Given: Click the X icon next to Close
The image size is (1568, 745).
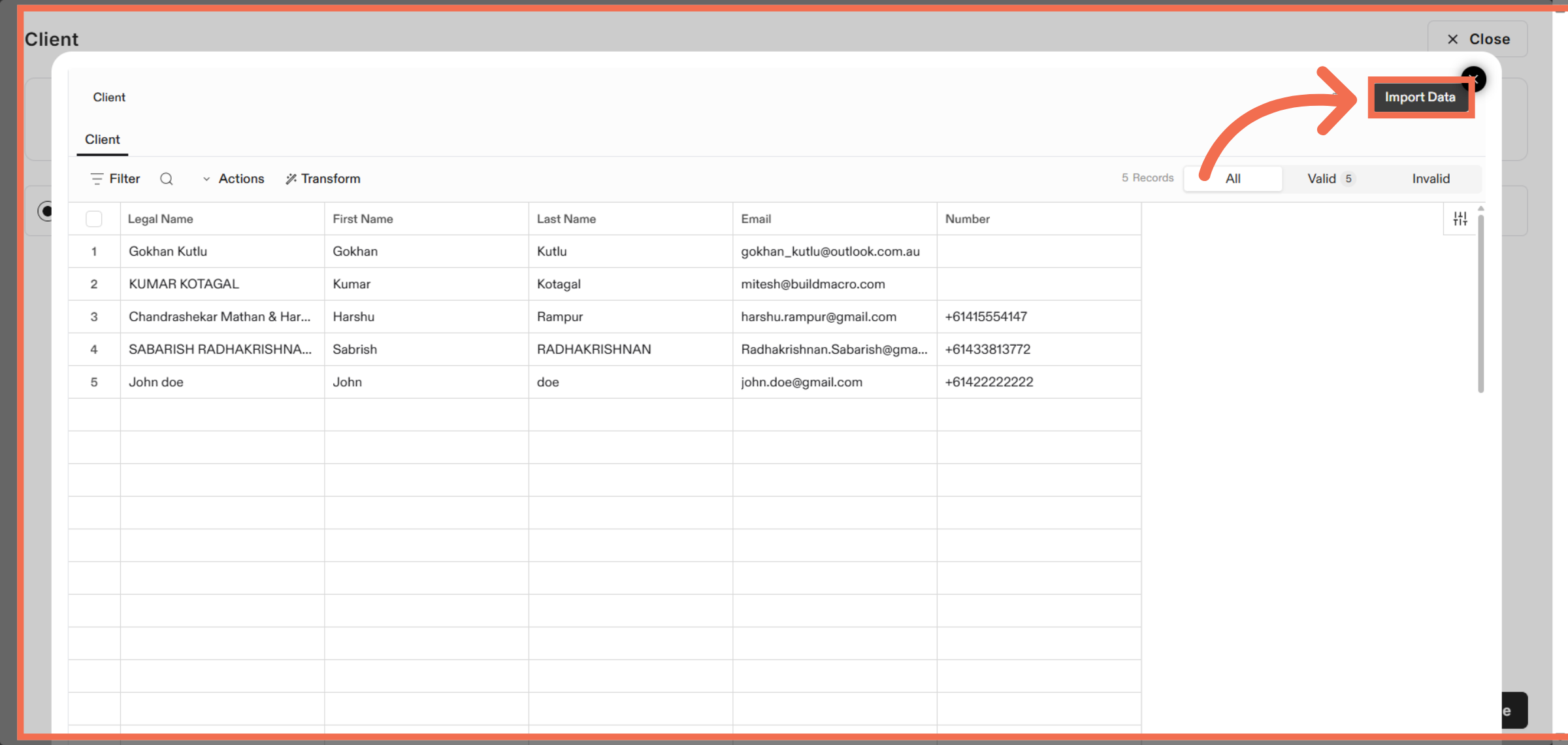Looking at the screenshot, I should click(x=1452, y=39).
